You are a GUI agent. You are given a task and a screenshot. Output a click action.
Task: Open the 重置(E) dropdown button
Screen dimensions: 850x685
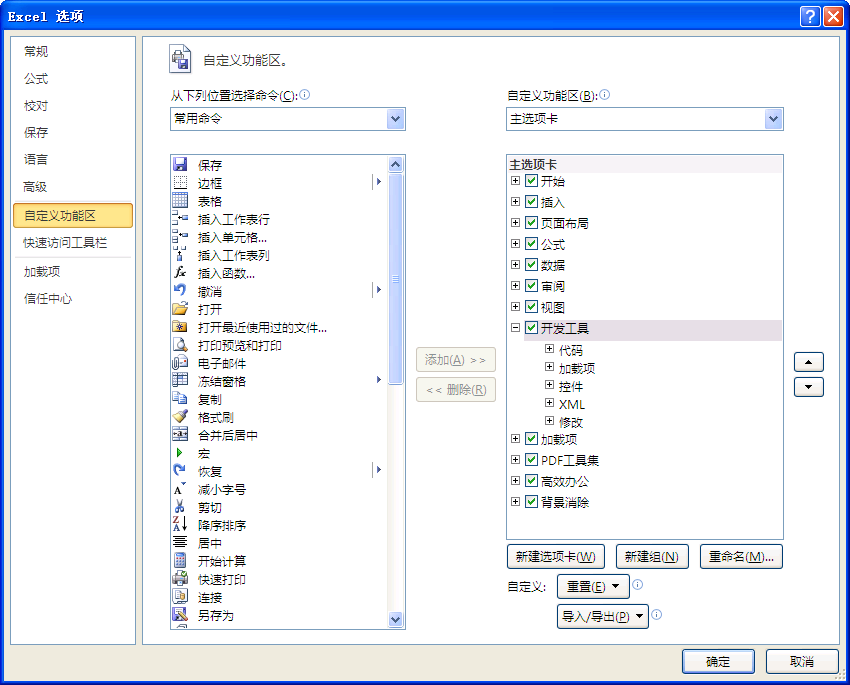(x=593, y=586)
